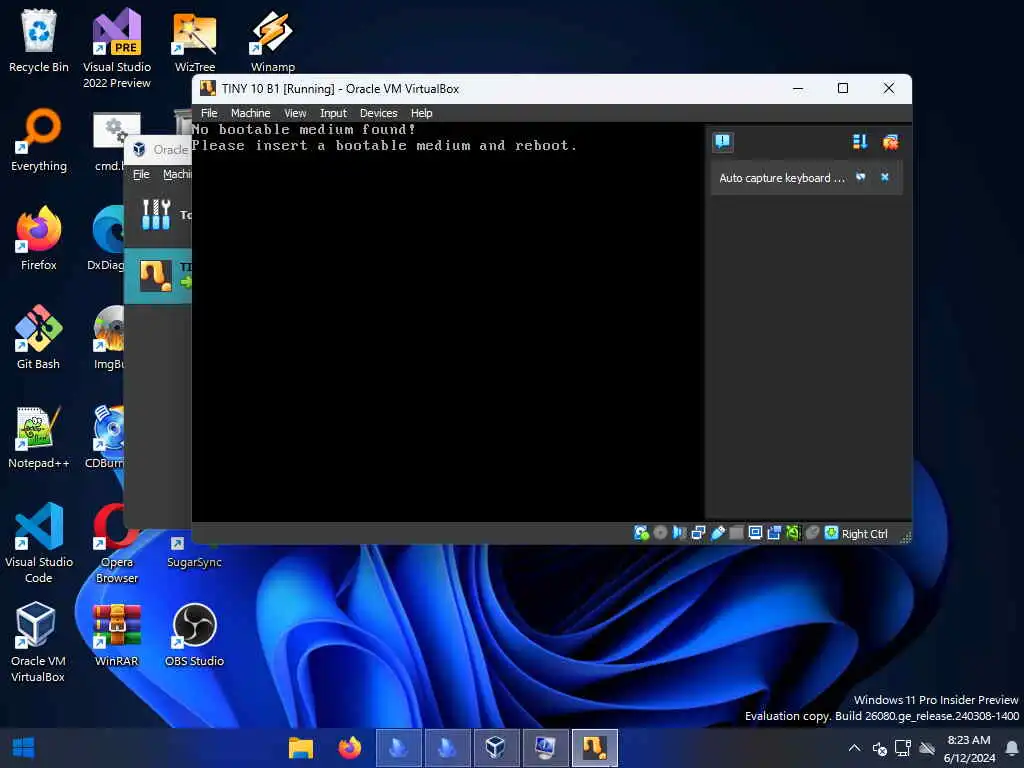1024x768 pixels.
Task: Expand the Auto capture keyboard notification details
Action: pyautogui.click(x=861, y=177)
